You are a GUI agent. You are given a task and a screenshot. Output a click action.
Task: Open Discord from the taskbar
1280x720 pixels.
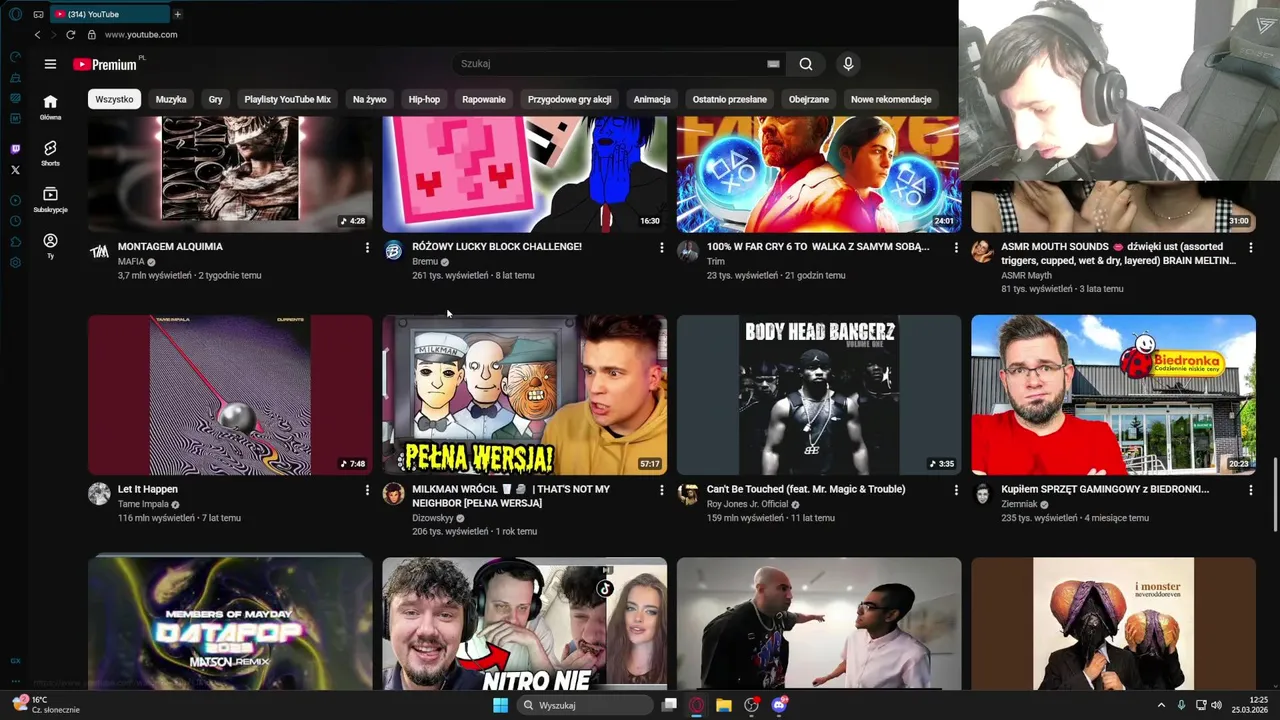pos(780,705)
